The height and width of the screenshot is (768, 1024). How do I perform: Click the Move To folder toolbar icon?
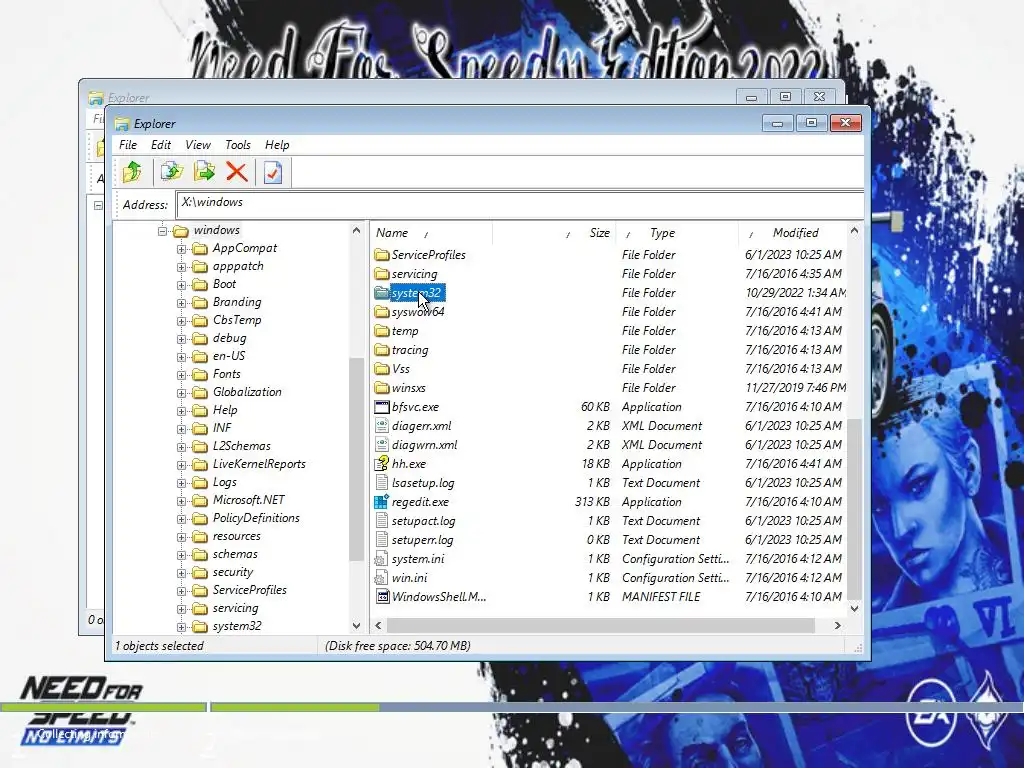tap(204, 172)
